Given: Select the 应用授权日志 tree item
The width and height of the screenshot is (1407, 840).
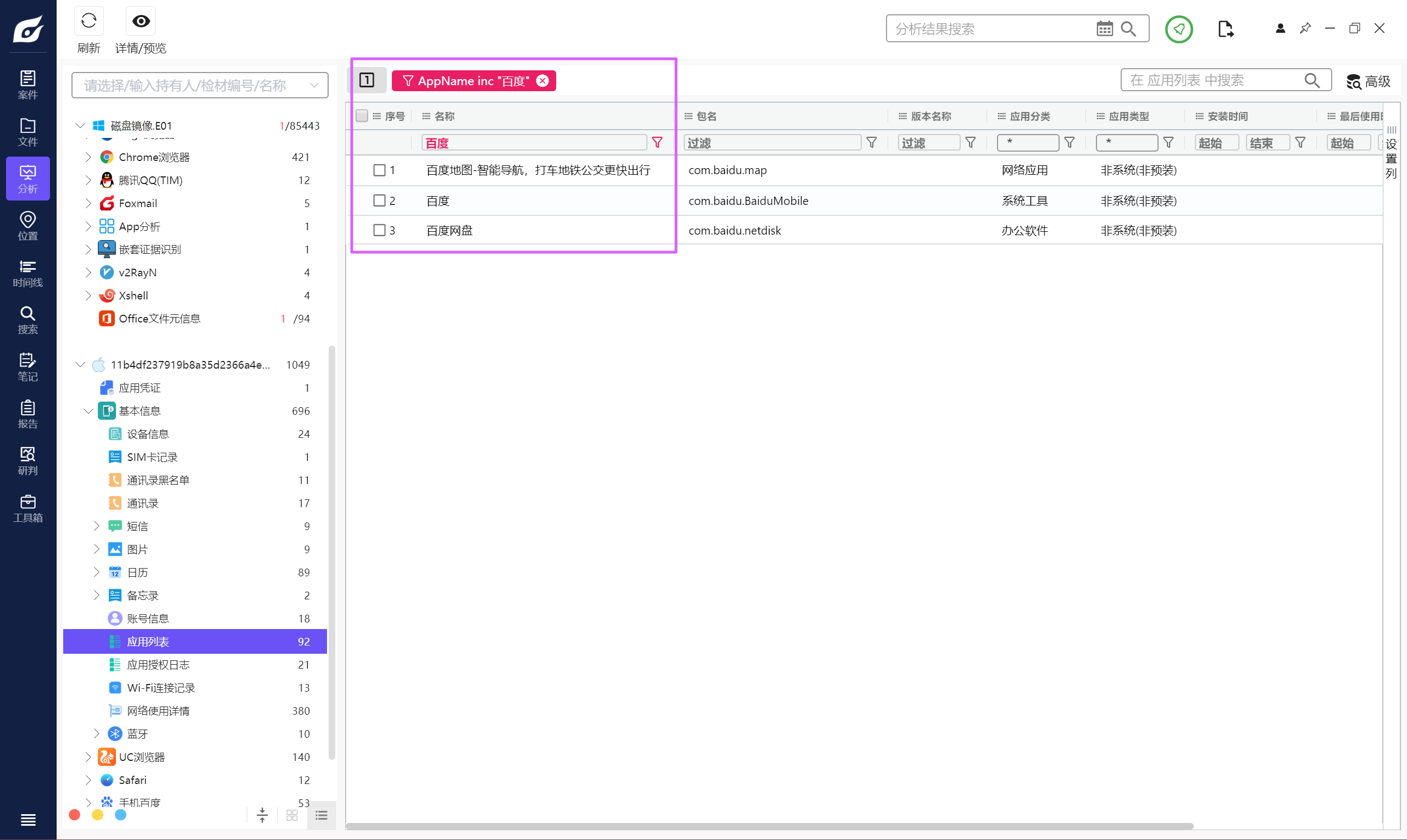Looking at the screenshot, I should 195,665.
